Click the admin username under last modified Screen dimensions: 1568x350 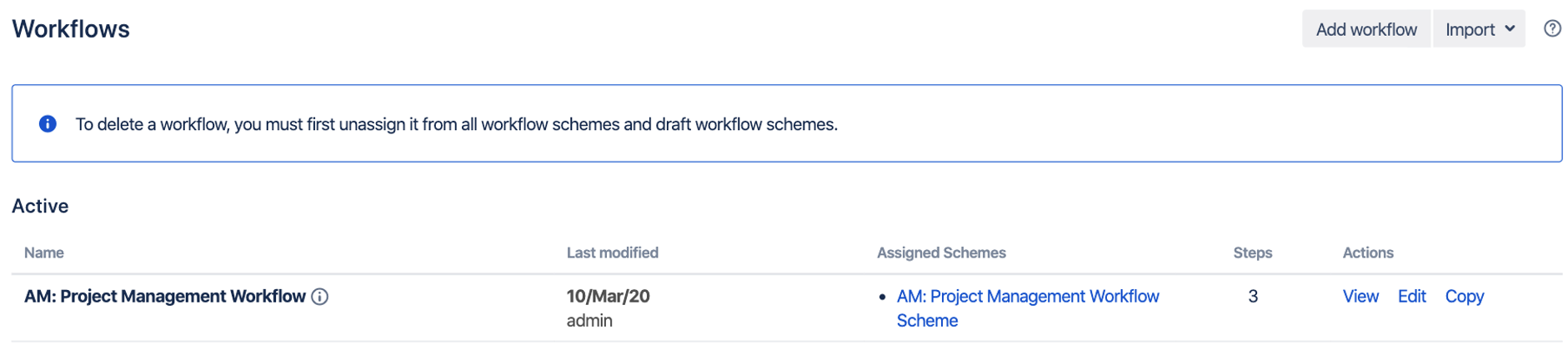coord(589,321)
